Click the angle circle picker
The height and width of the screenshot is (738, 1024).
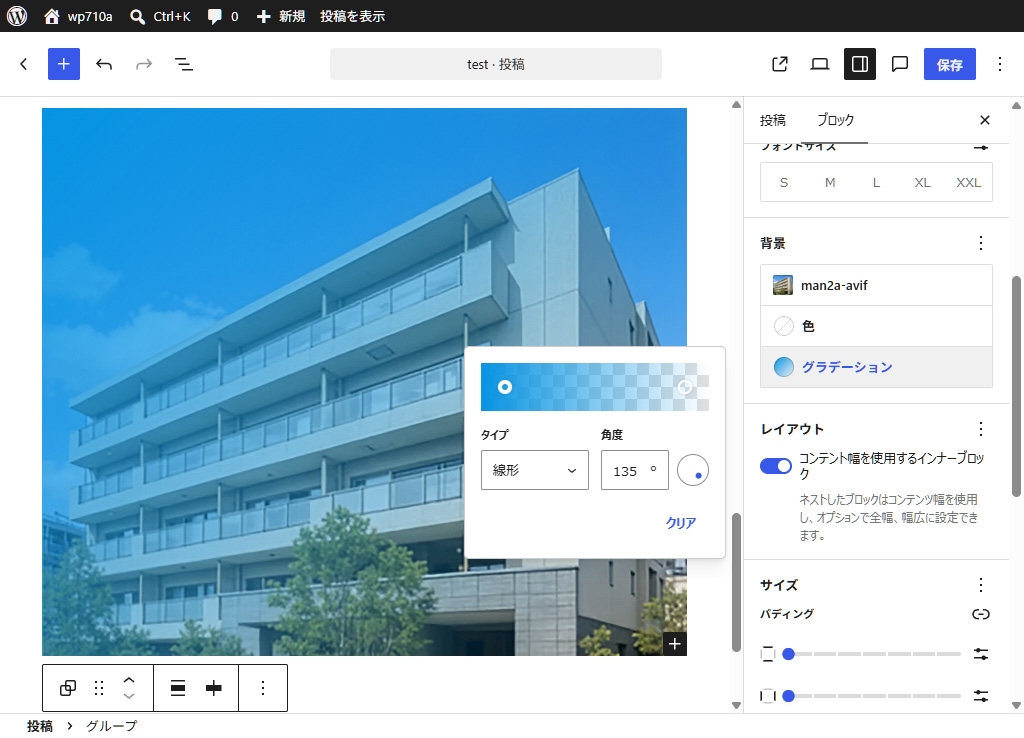[x=693, y=470]
